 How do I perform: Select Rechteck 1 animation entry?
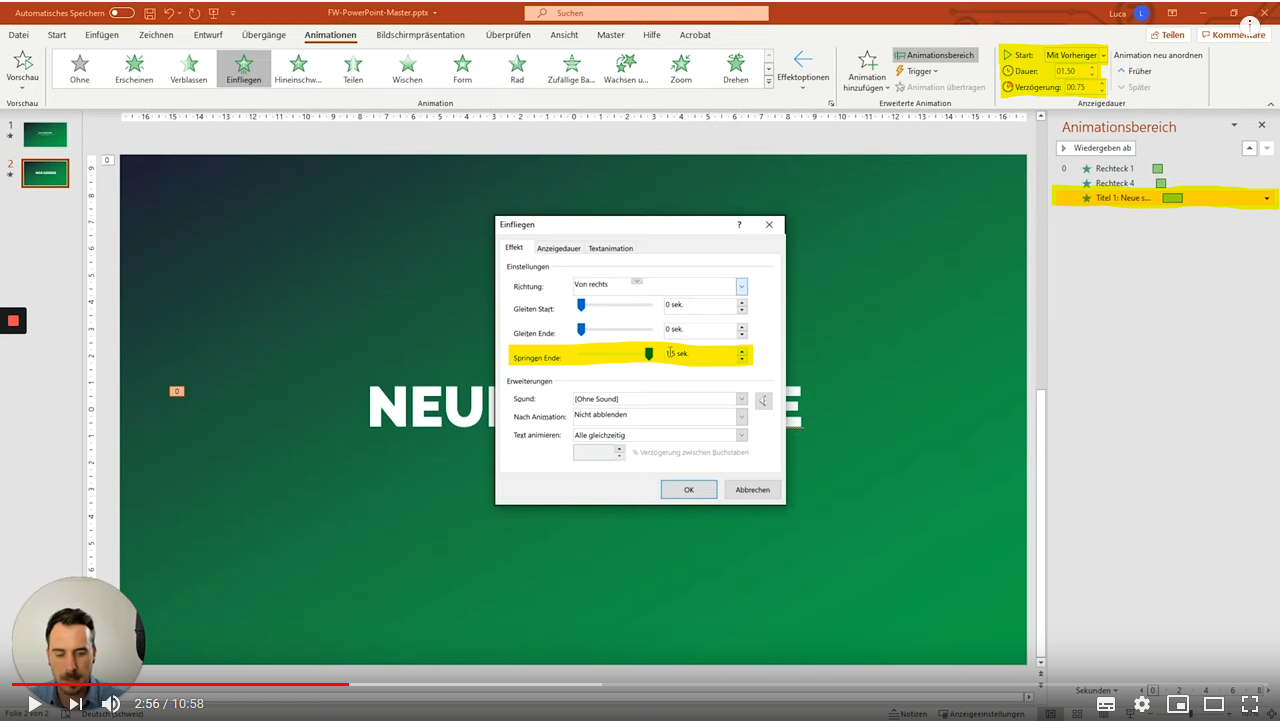coord(1113,169)
